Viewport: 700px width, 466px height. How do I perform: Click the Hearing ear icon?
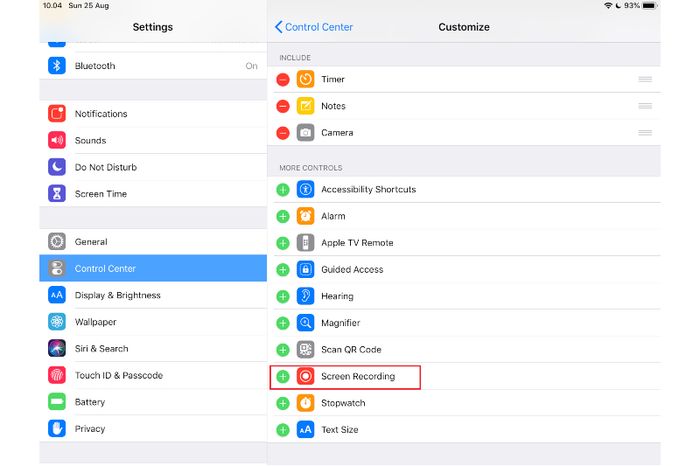coord(305,296)
